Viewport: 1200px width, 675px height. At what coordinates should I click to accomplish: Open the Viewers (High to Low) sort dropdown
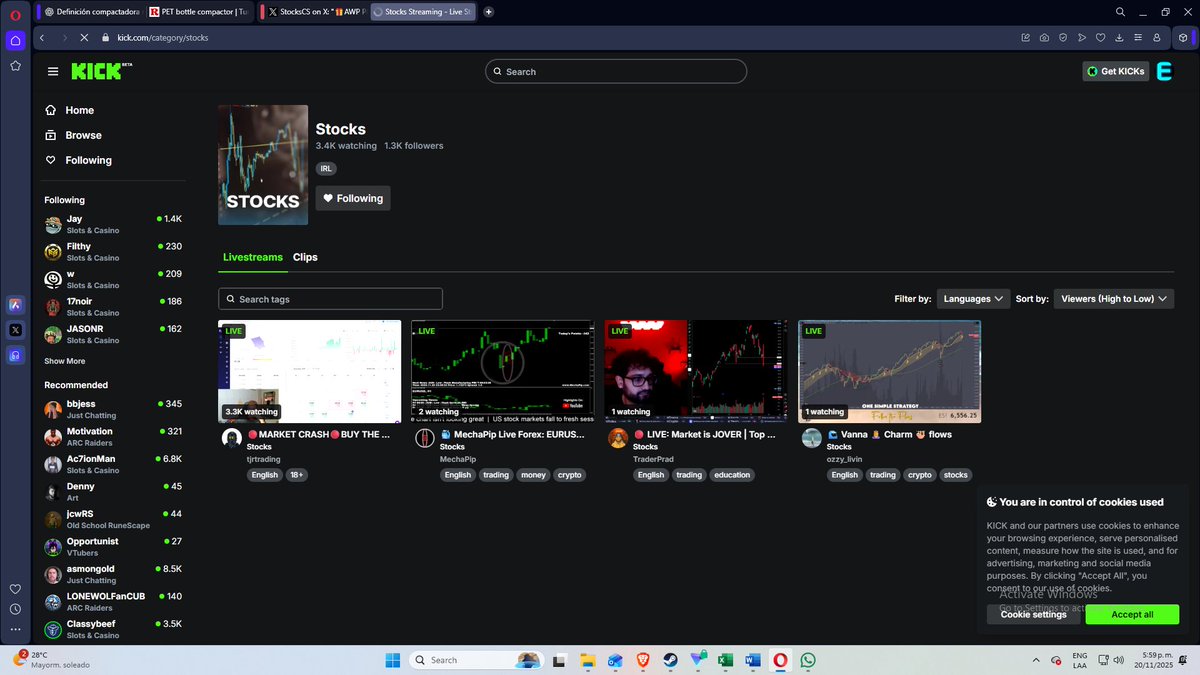tap(1113, 298)
